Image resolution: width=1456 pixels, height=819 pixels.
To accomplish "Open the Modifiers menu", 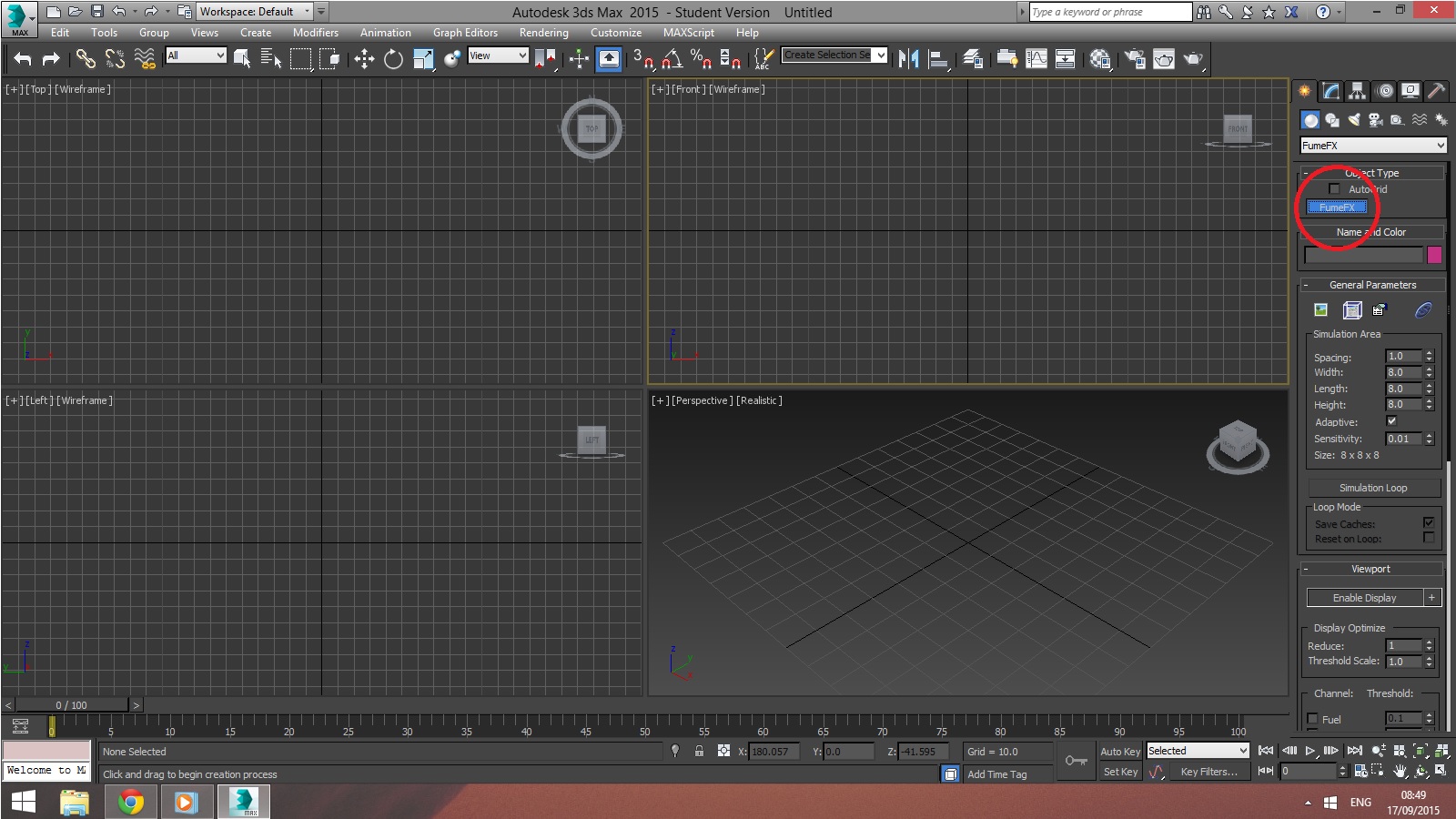I will [x=316, y=33].
